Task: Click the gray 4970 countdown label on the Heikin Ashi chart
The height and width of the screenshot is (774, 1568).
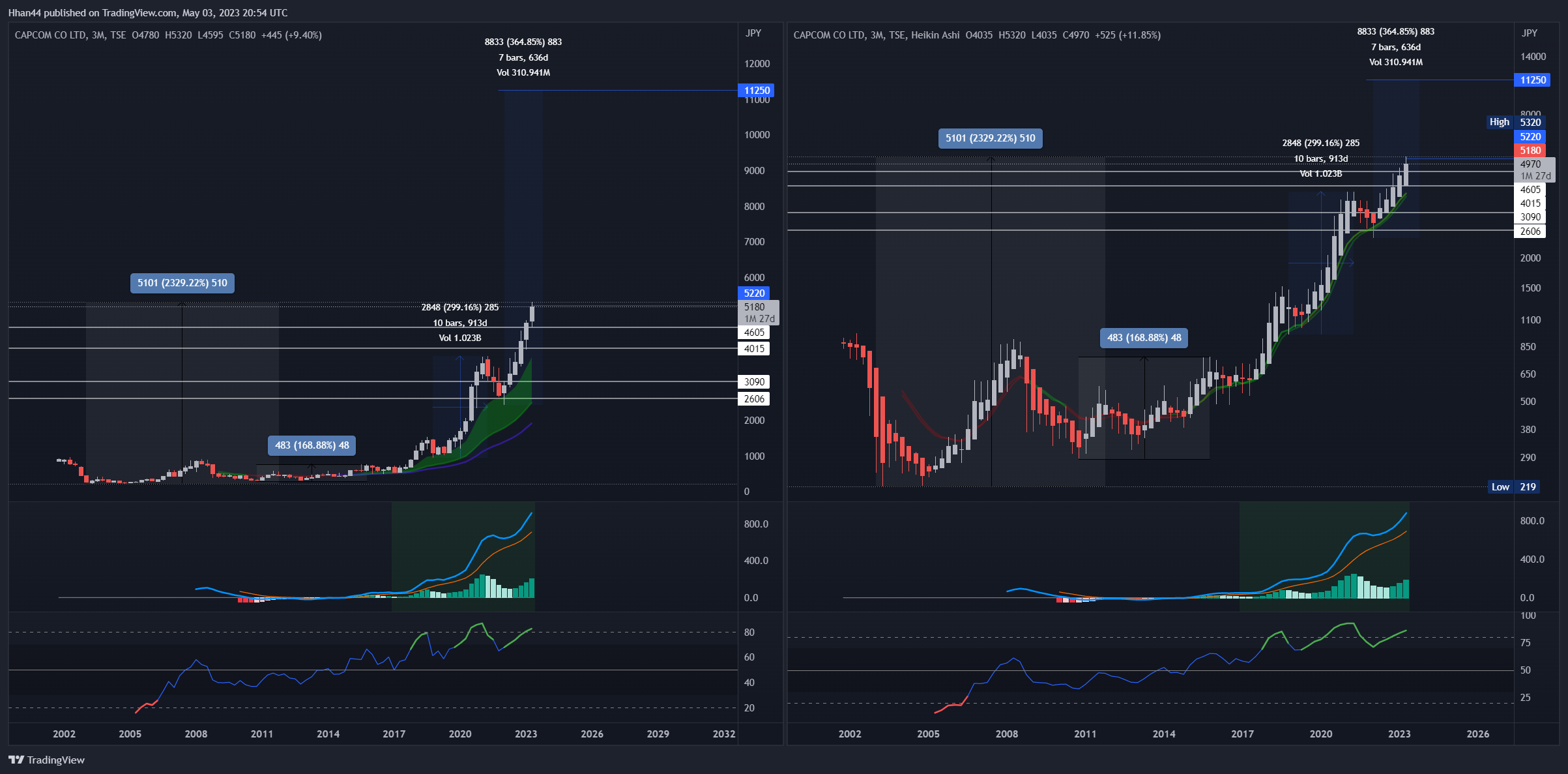Action: tap(1535, 170)
